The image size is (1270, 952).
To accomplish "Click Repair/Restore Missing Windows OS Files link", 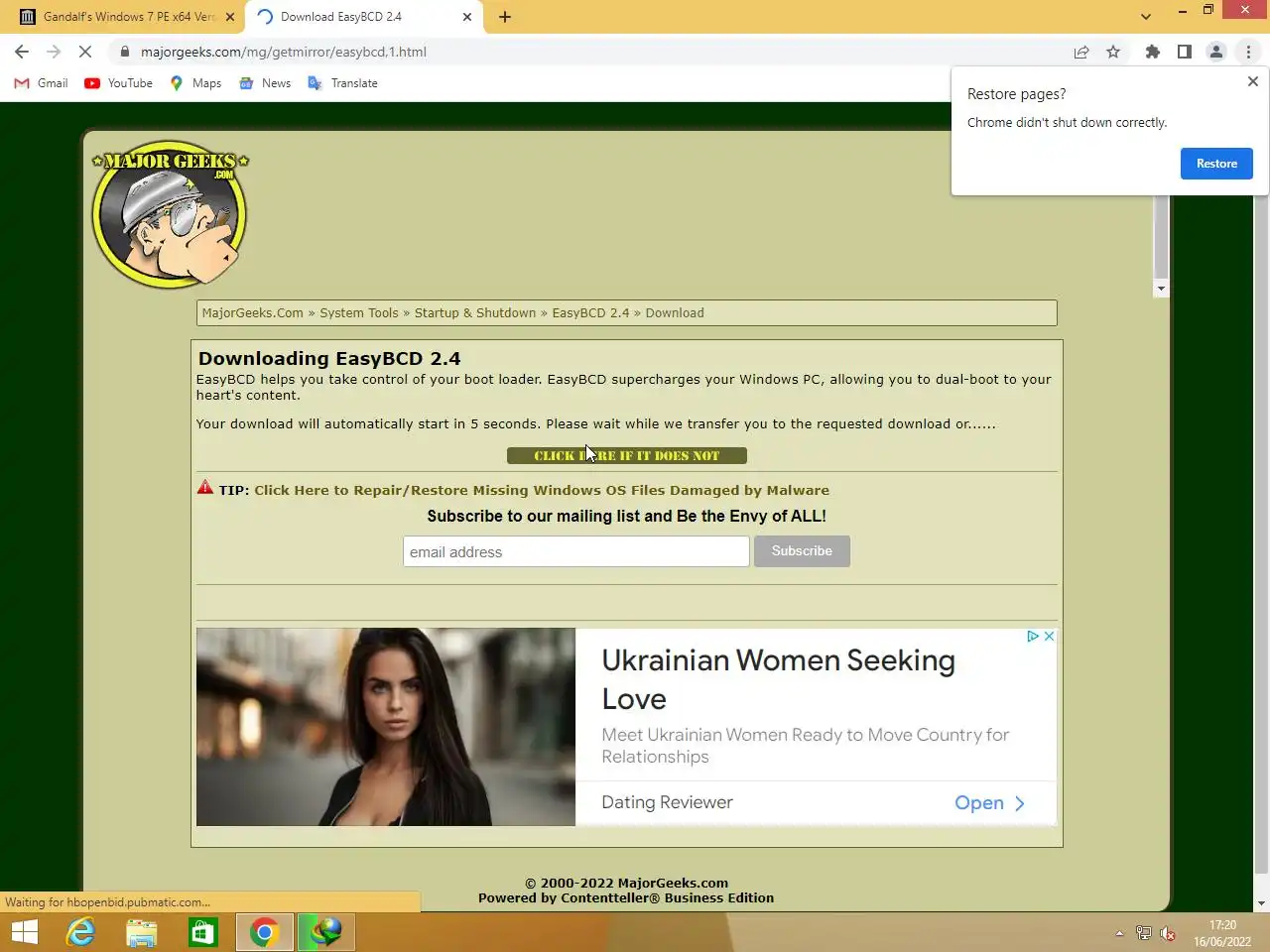I will (542, 490).
